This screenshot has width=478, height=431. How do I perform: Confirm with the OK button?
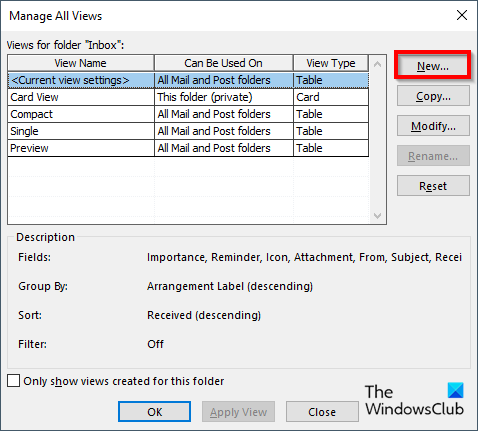coord(155,412)
